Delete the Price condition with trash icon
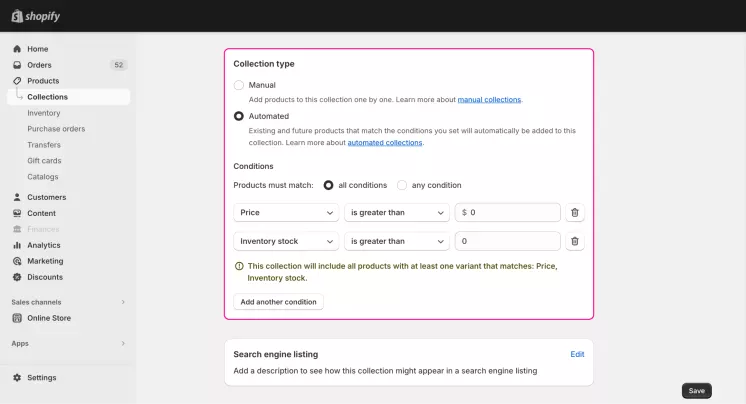This screenshot has width=746, height=404. (x=575, y=213)
